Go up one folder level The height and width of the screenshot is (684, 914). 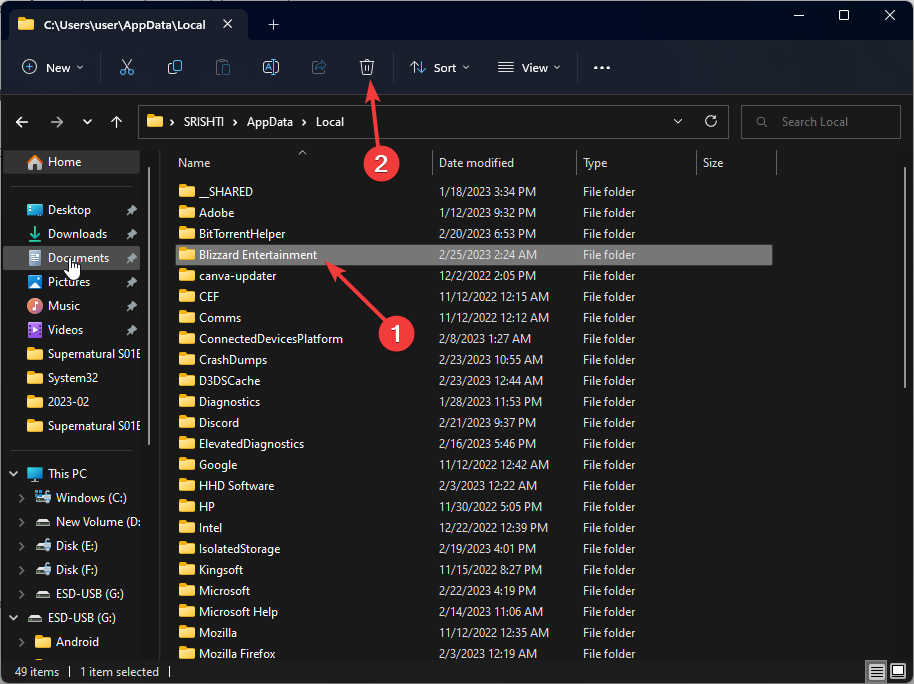click(x=117, y=122)
